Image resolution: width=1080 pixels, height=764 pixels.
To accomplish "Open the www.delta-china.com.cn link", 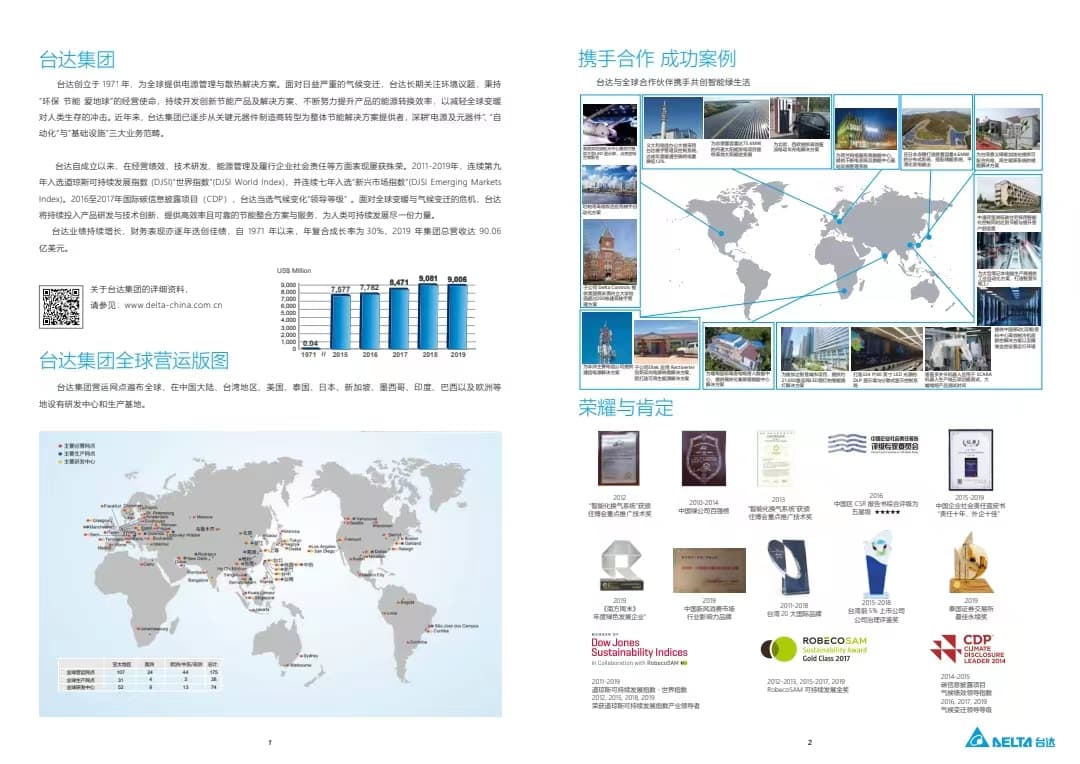I will [x=173, y=305].
